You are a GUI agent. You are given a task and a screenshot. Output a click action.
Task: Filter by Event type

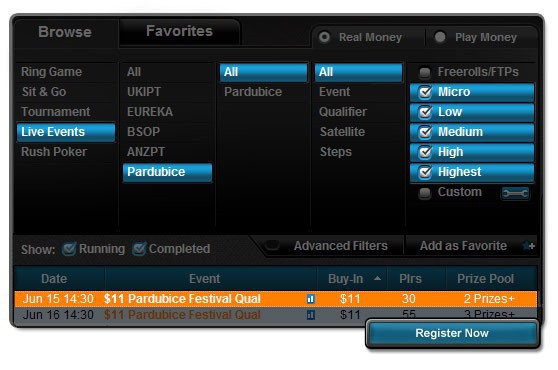pos(359,92)
